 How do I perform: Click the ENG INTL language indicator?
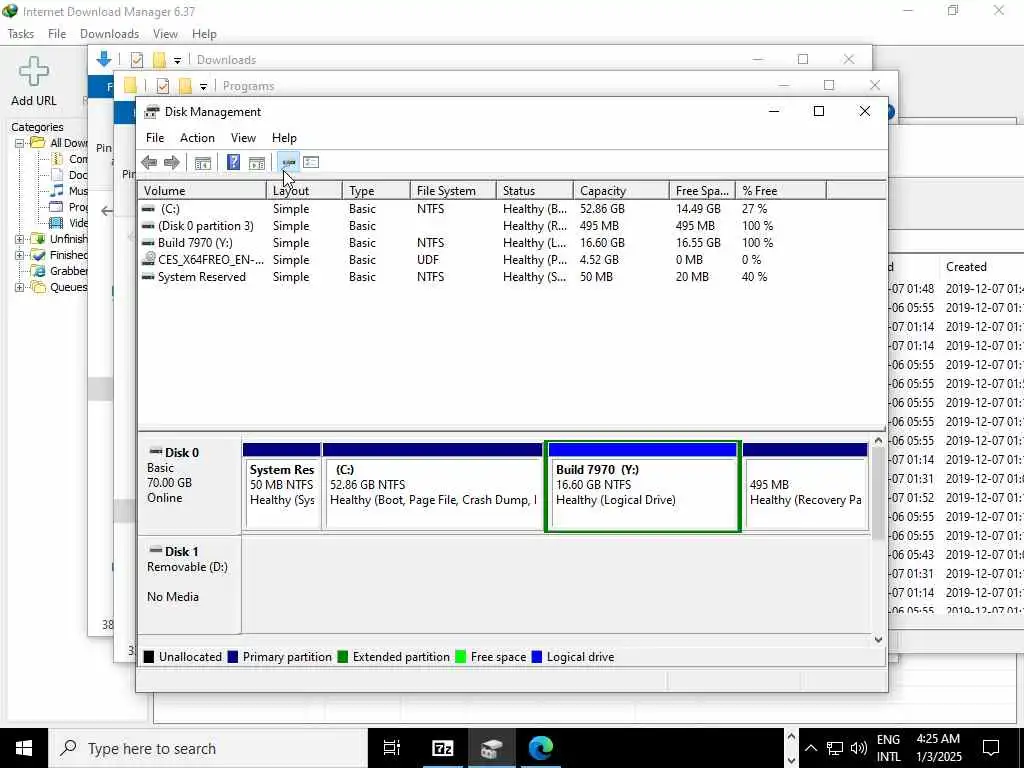(888, 748)
